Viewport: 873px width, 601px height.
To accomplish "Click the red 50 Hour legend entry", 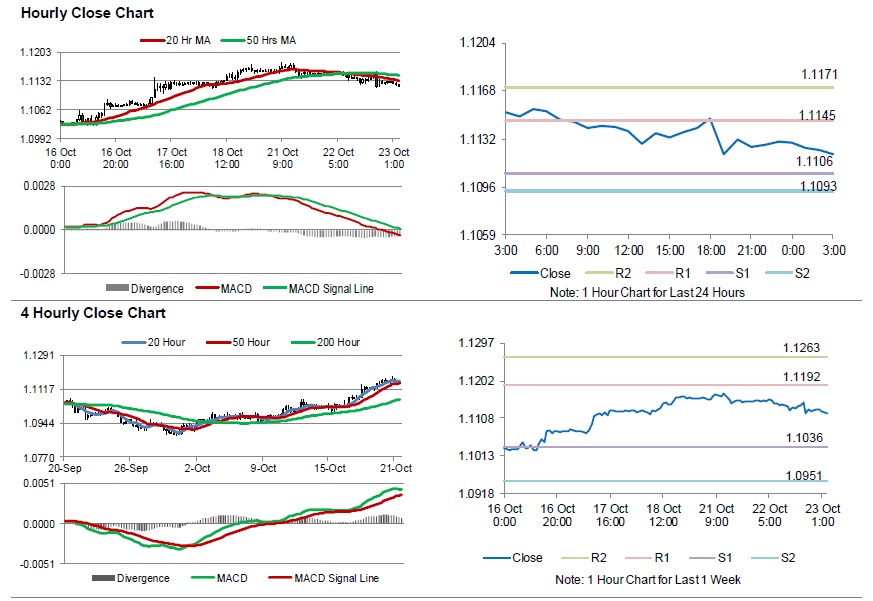I will (x=243, y=342).
